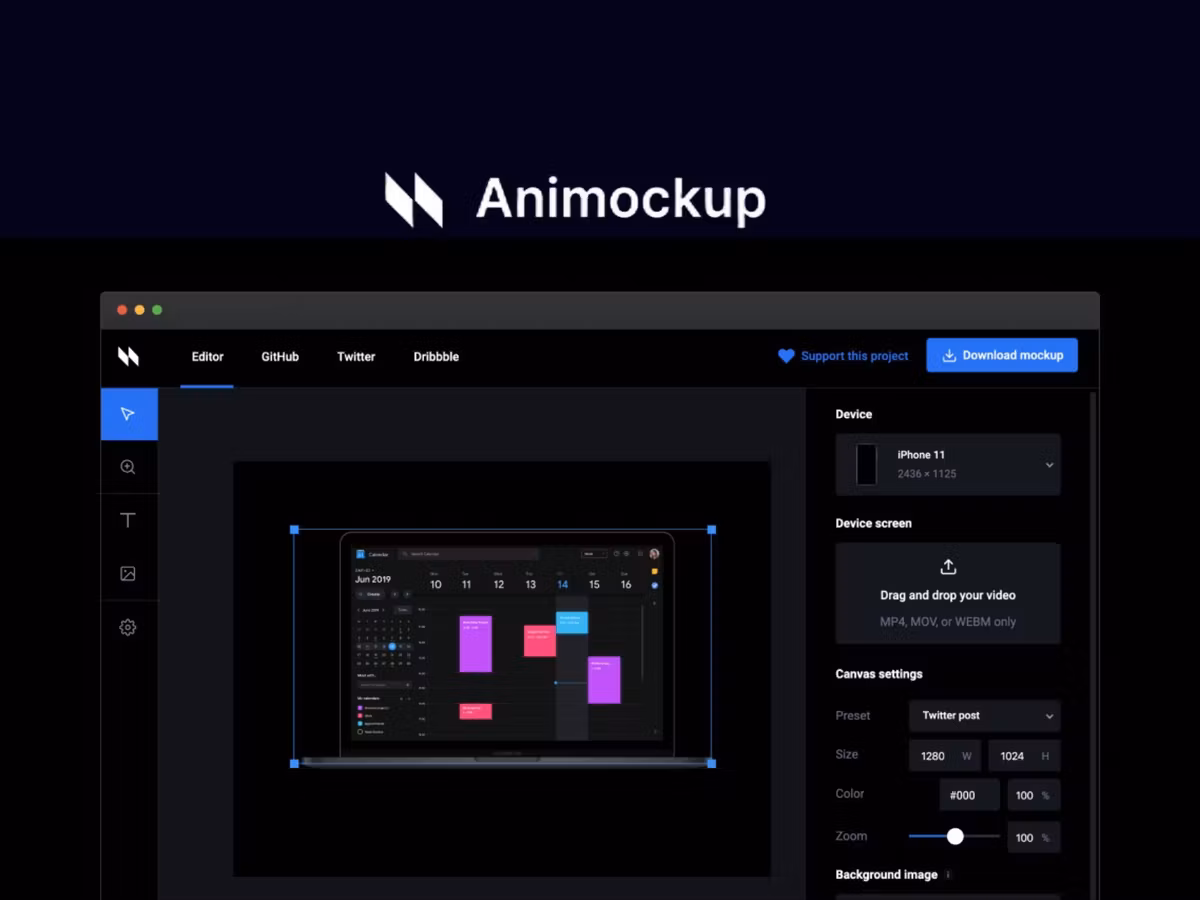The image size is (1200, 900).
Task: Click the color hex field #000
Action: (x=969, y=795)
